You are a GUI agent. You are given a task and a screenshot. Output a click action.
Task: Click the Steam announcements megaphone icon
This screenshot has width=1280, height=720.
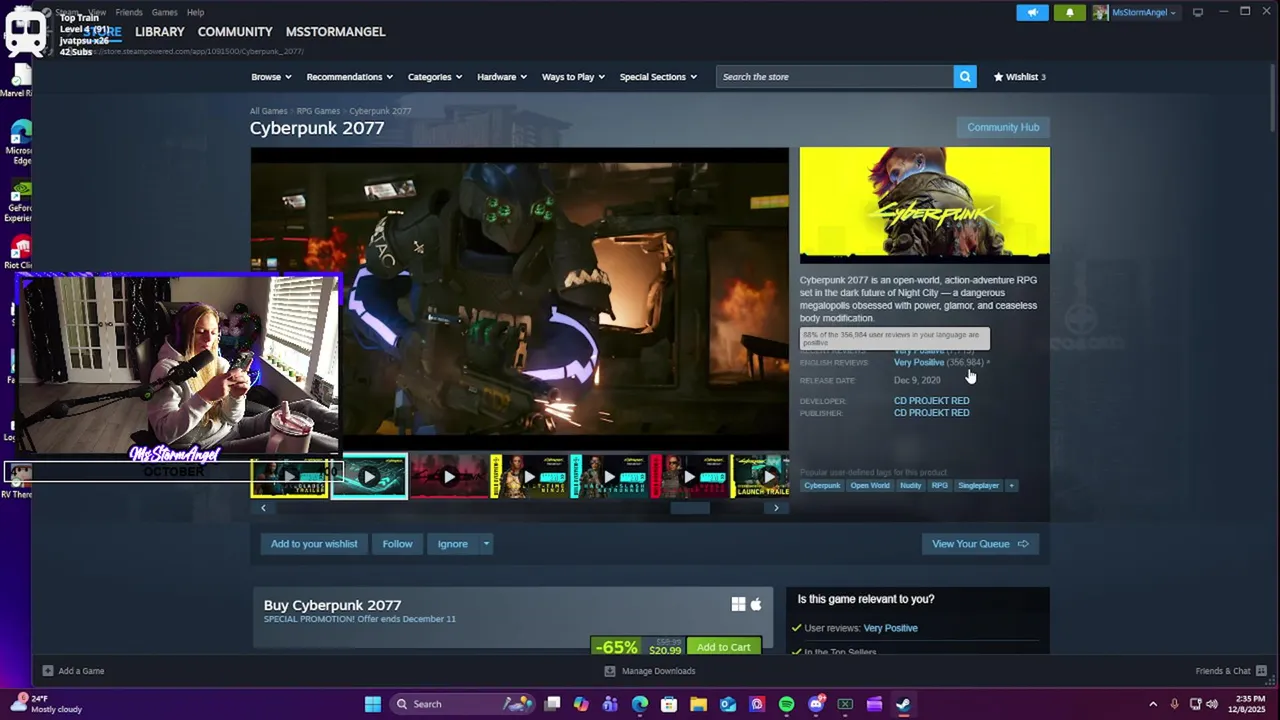pos(1032,12)
